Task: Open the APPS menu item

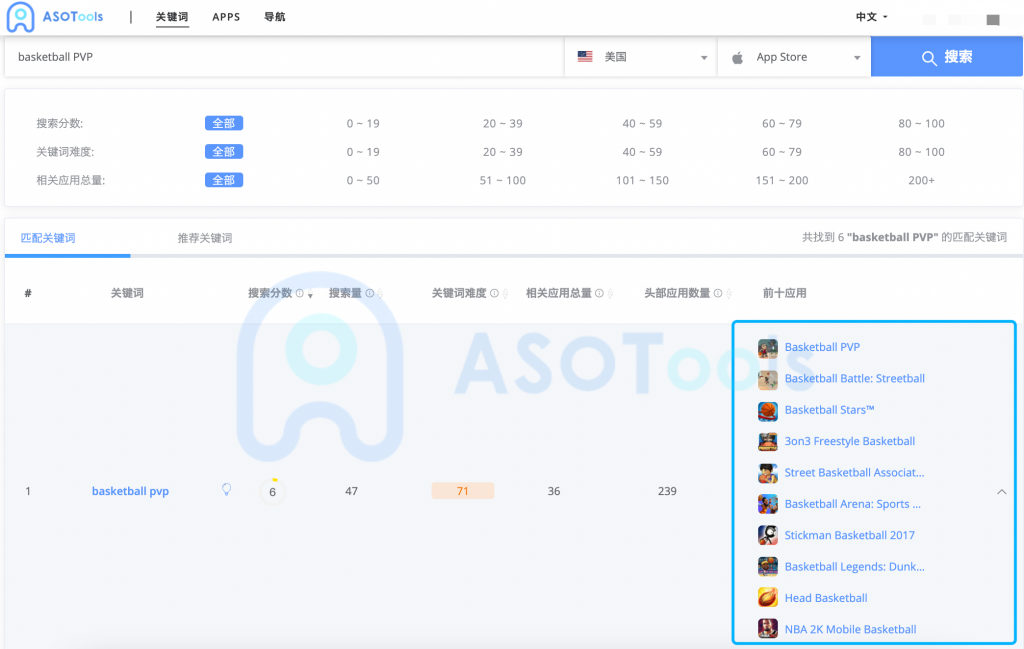Action: coord(226,17)
